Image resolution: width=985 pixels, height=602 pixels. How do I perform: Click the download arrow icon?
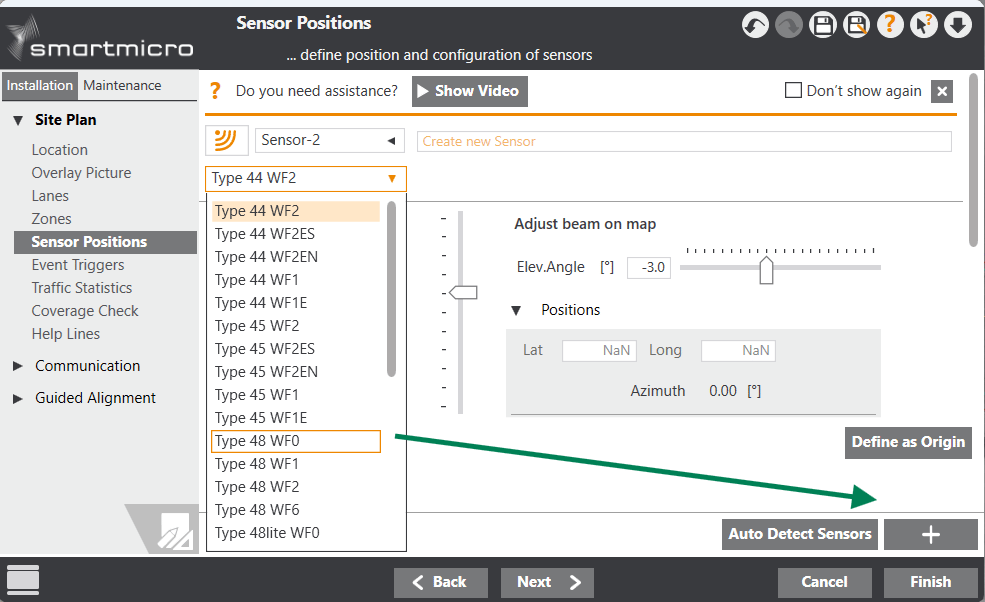[x=958, y=26]
